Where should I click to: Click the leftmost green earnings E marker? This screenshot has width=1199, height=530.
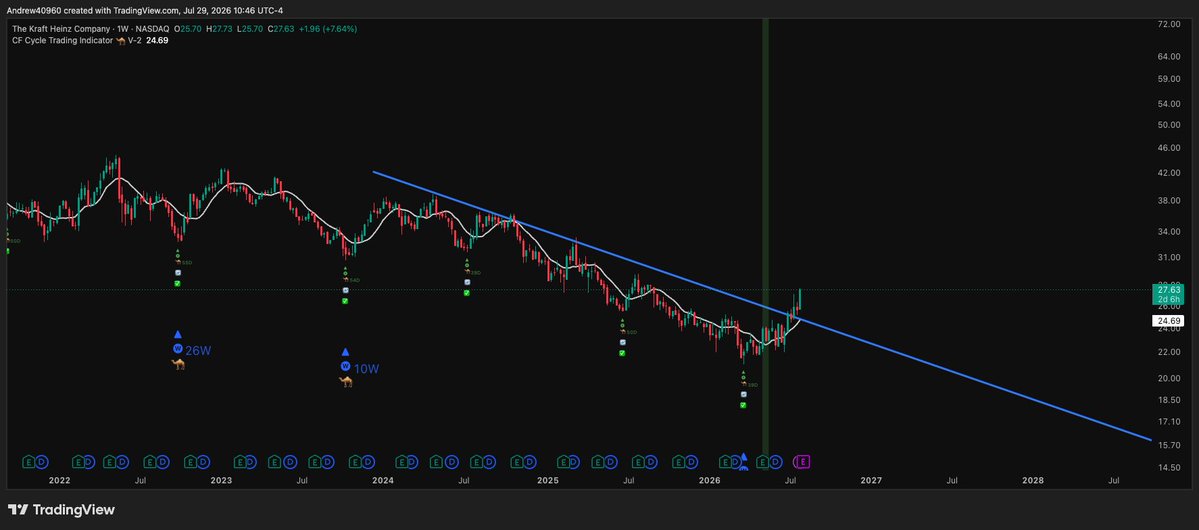[29, 461]
